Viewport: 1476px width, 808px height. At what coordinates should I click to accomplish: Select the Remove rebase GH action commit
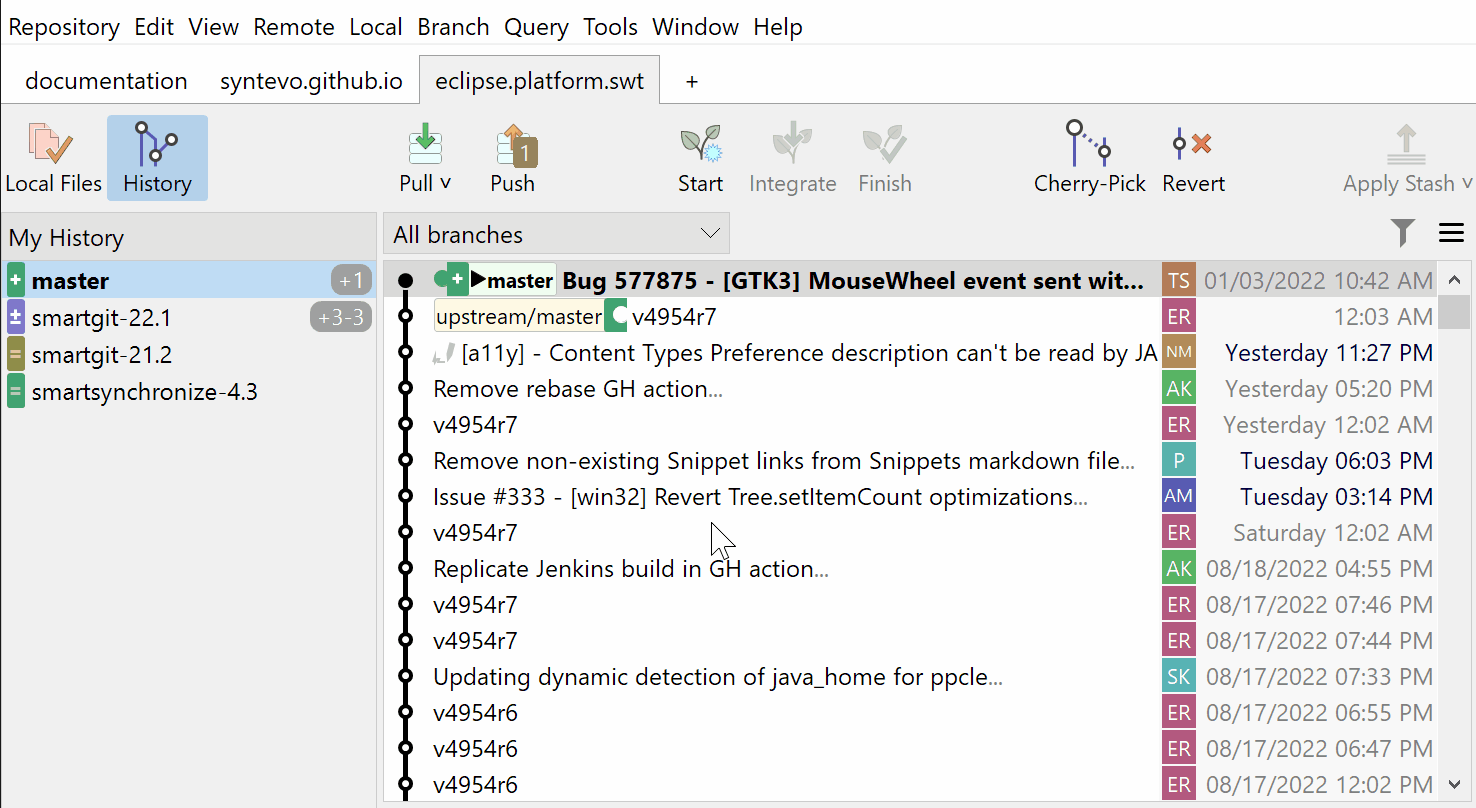[x=910, y=389]
